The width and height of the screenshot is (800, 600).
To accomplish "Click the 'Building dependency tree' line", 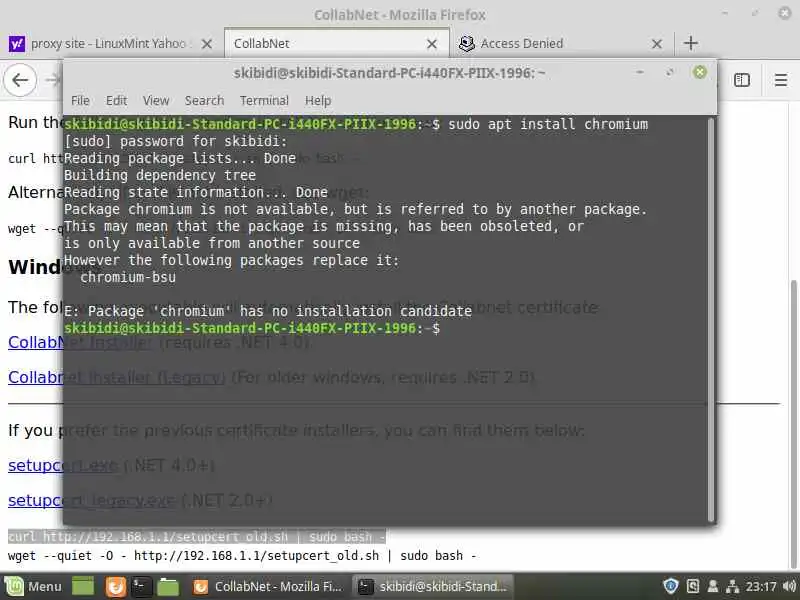I will tap(160, 175).
